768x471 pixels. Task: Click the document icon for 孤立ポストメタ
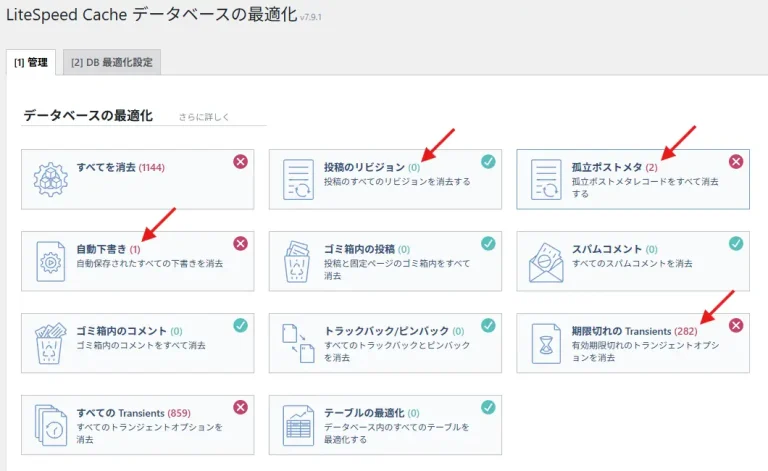[x=546, y=180]
